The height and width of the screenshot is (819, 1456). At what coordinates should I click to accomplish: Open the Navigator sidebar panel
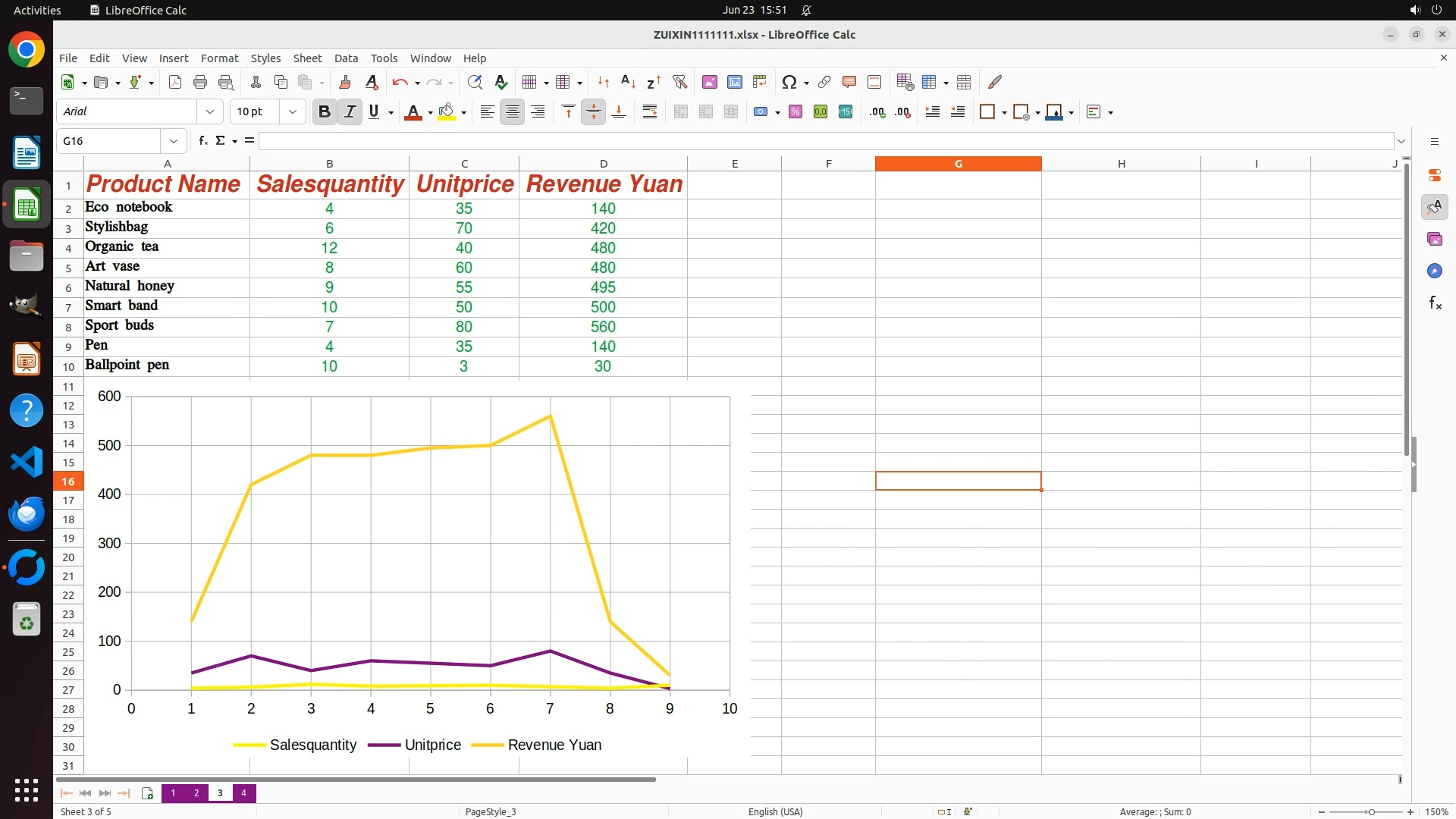(x=1434, y=271)
